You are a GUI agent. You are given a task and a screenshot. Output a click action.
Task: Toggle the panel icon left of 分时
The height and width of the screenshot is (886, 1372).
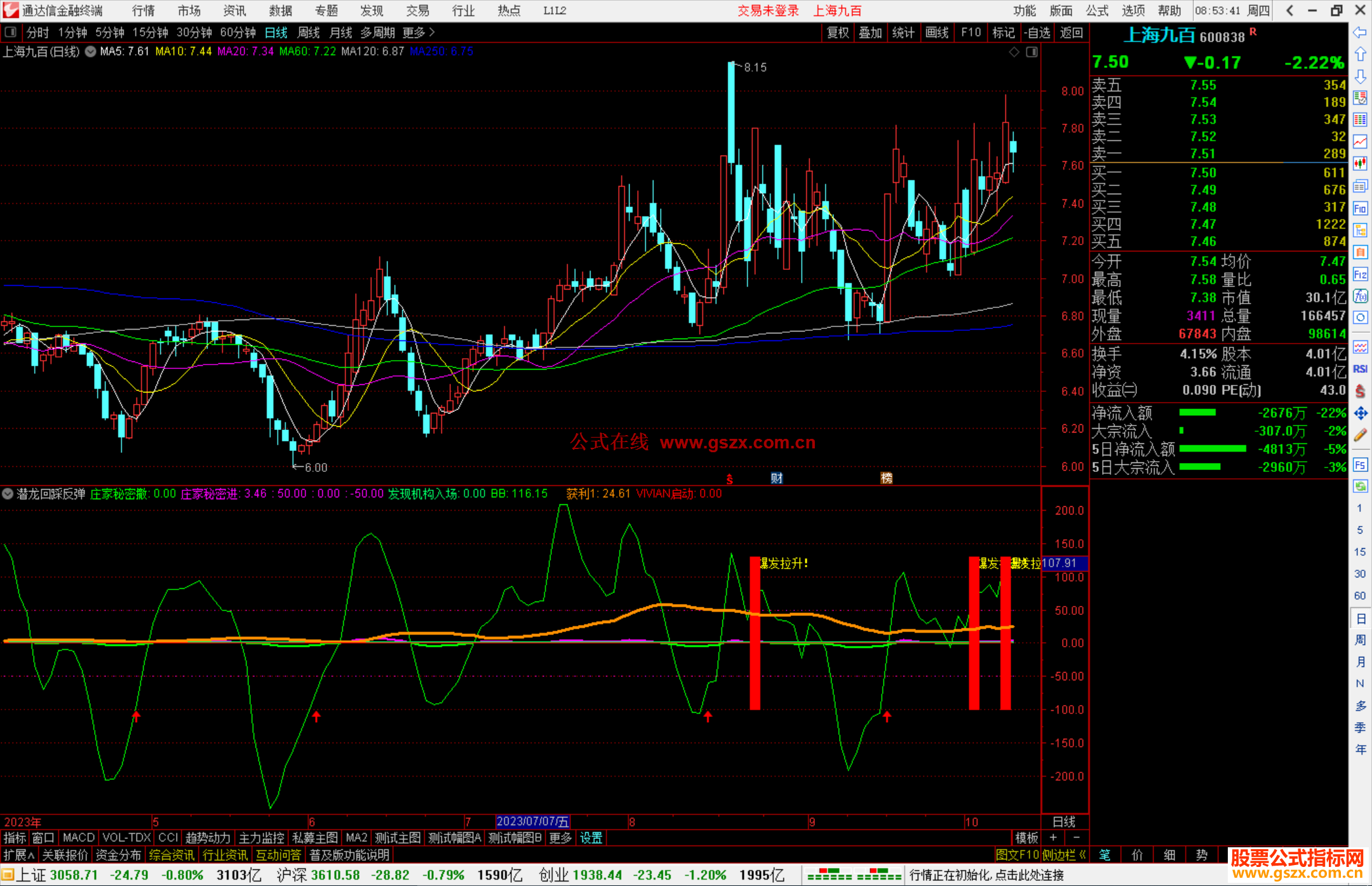coord(11,32)
